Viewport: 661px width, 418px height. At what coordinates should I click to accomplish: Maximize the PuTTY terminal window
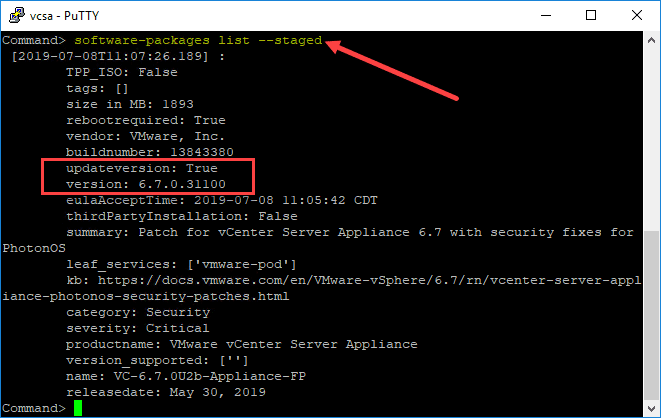pyautogui.click(x=591, y=15)
